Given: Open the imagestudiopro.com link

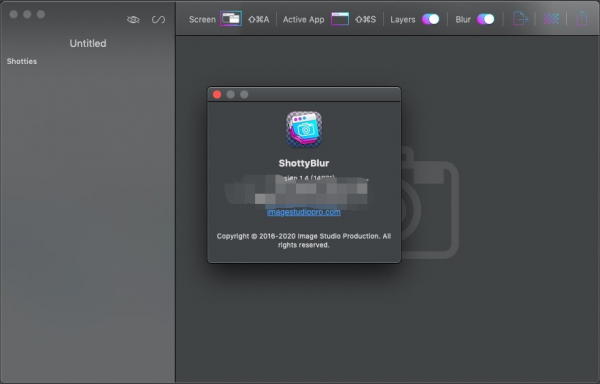Looking at the screenshot, I should [304, 212].
